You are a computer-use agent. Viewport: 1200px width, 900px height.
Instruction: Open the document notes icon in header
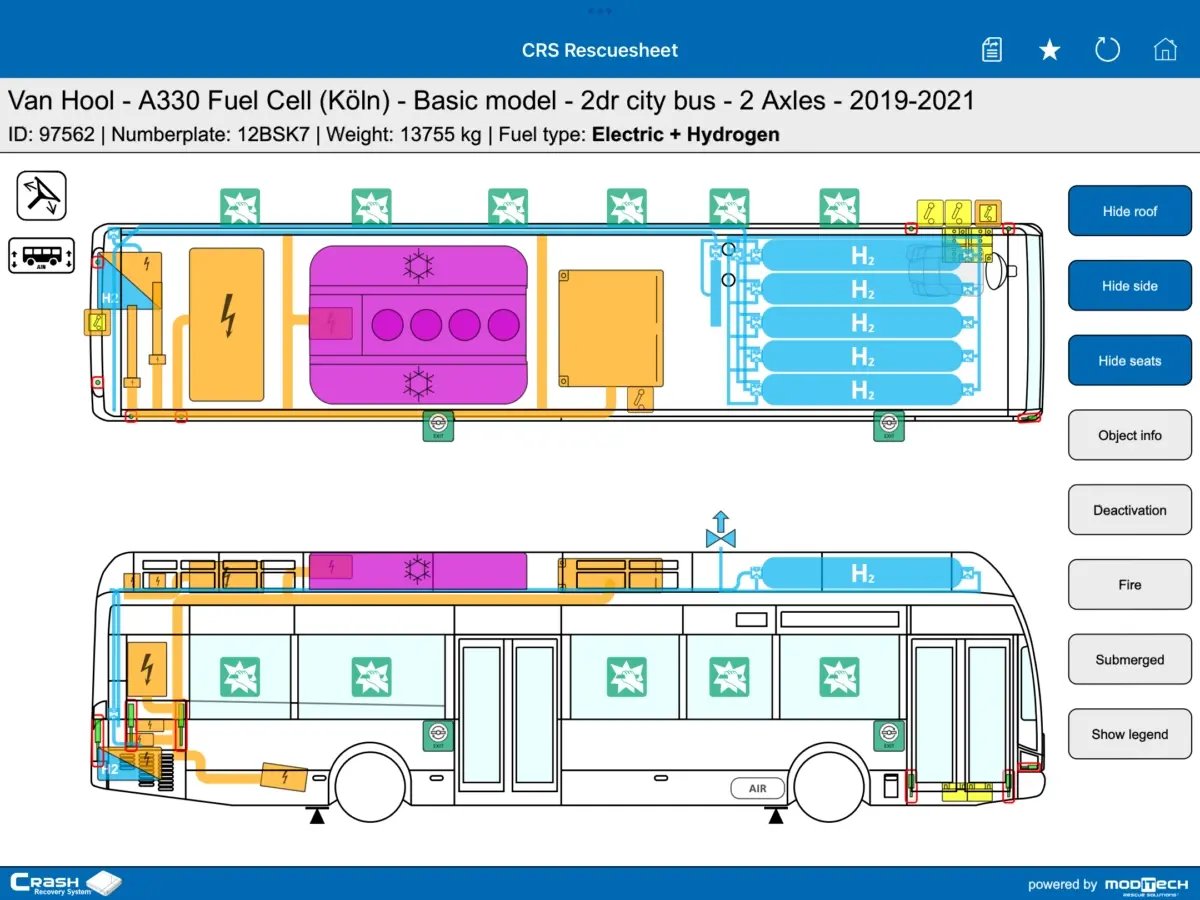[x=991, y=50]
